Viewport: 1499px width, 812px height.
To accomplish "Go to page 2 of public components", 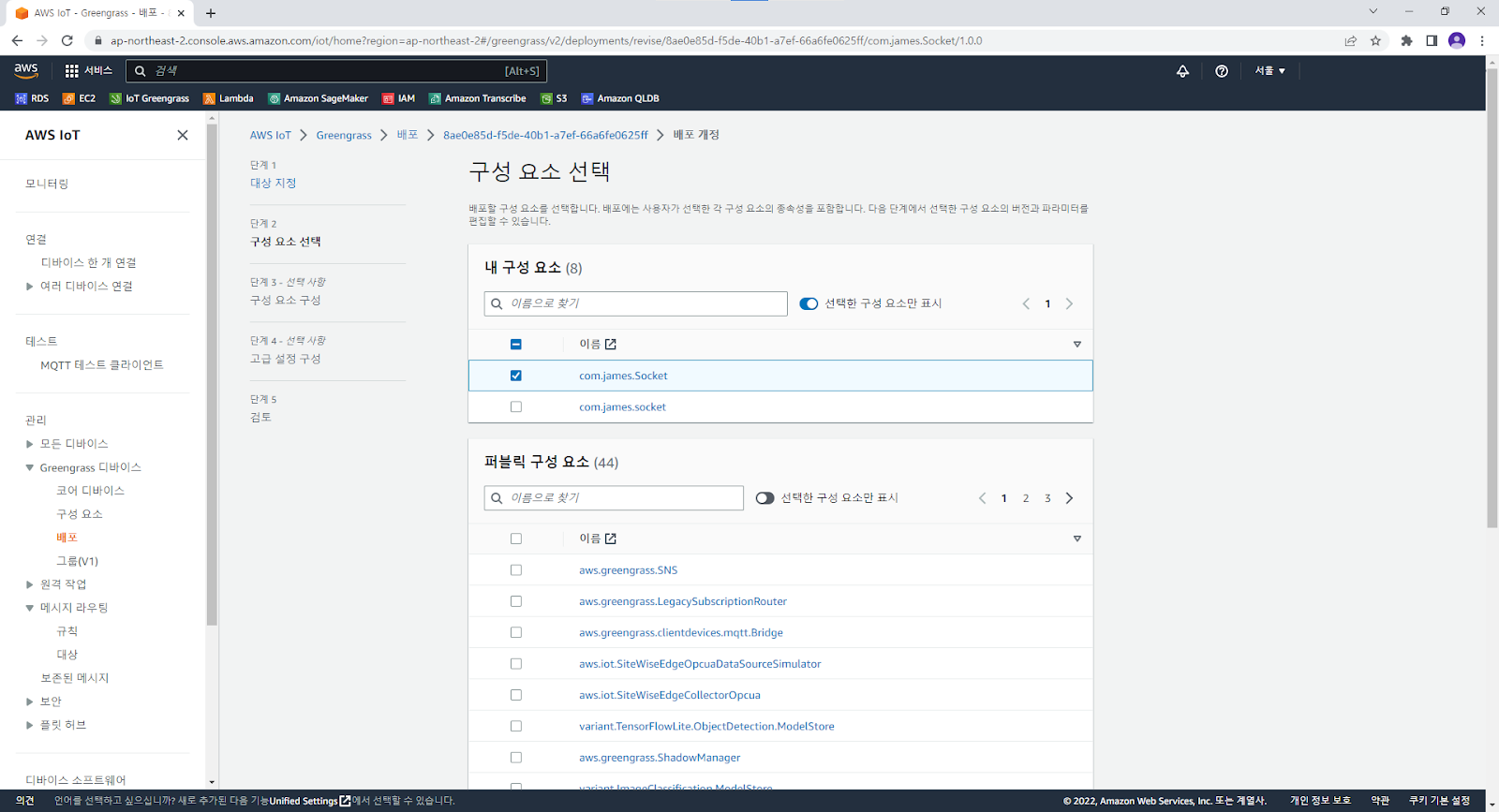I will tap(1026, 498).
